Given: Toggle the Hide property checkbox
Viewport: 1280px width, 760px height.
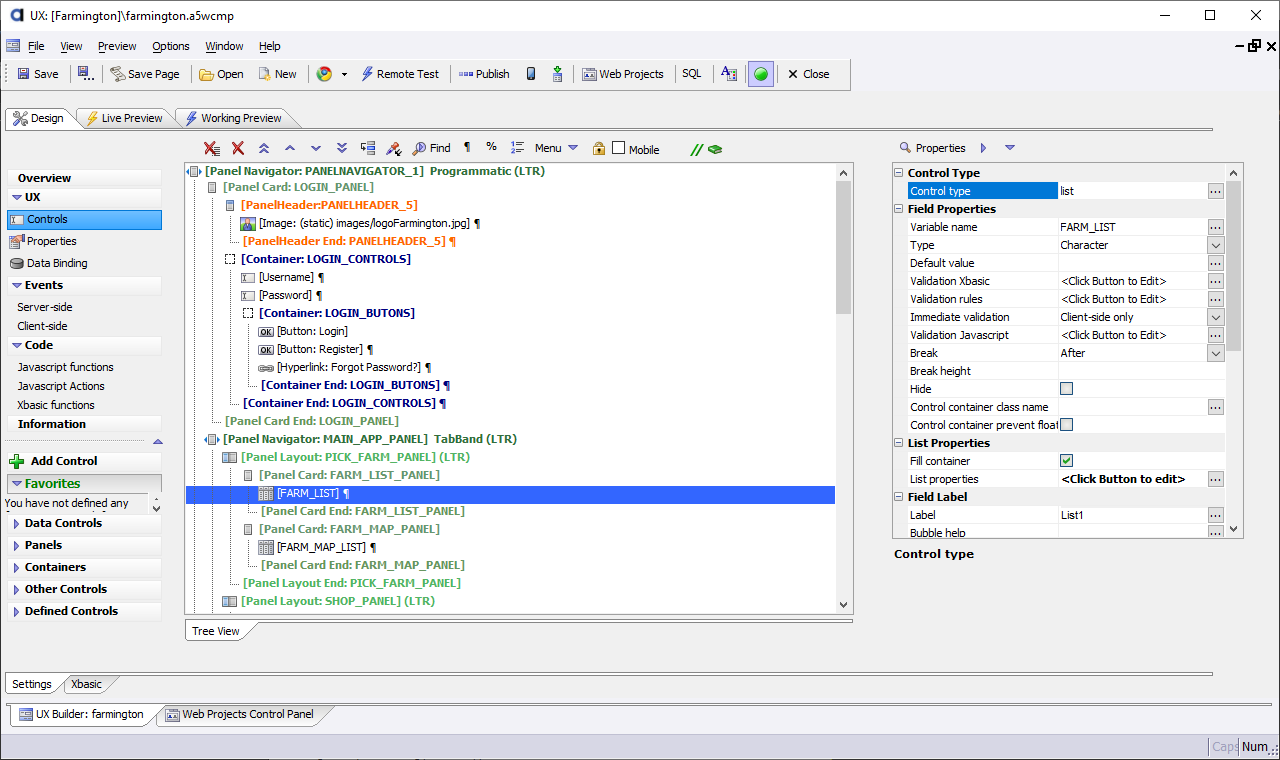Looking at the screenshot, I should [1066, 389].
